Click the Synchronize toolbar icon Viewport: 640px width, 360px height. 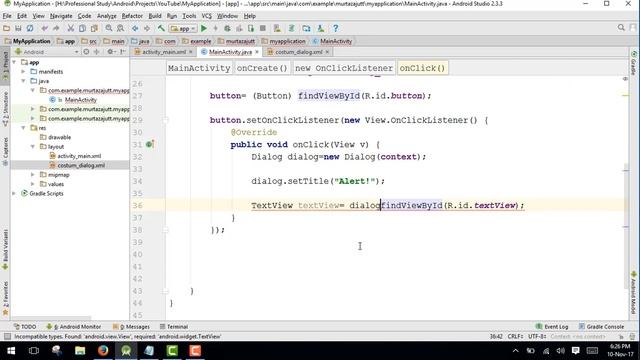tap(30, 28)
